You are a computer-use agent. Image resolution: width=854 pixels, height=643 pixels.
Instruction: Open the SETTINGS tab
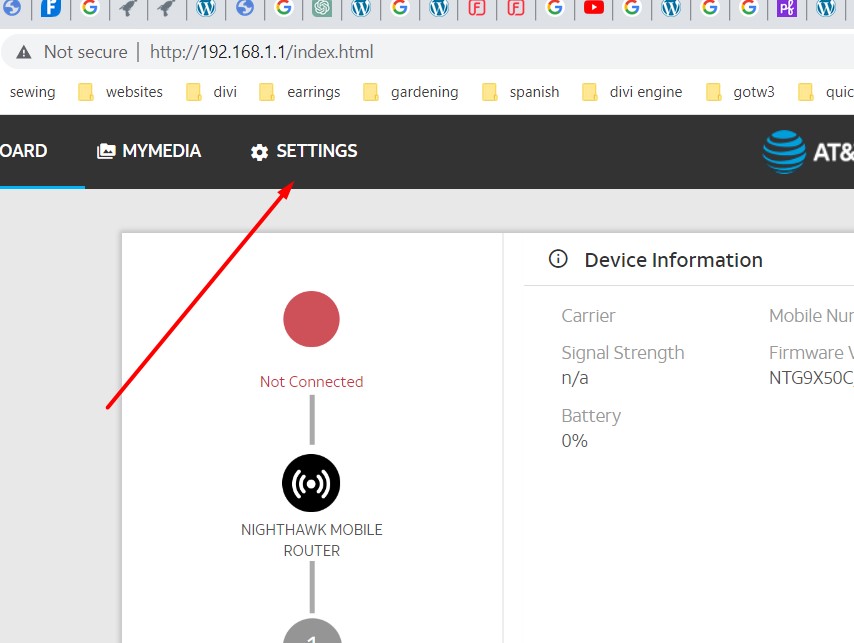click(x=304, y=151)
